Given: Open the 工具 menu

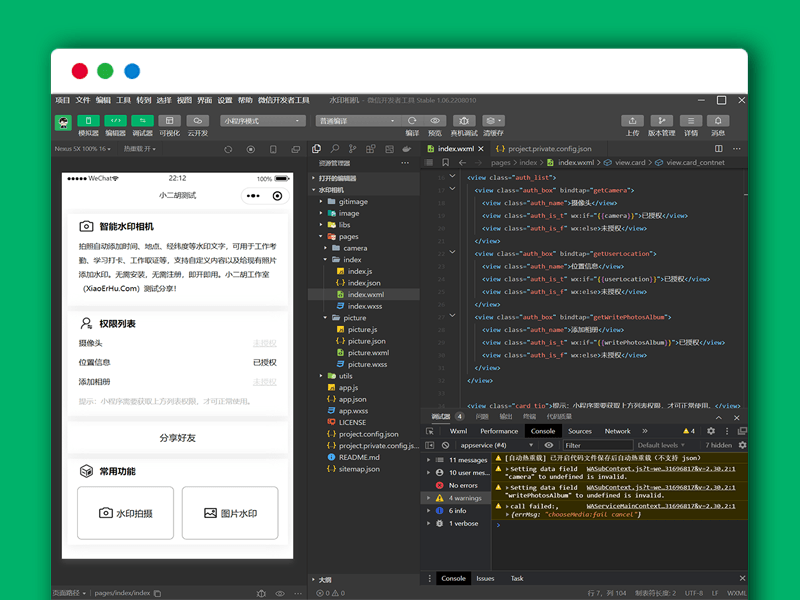Looking at the screenshot, I should (x=123, y=100).
